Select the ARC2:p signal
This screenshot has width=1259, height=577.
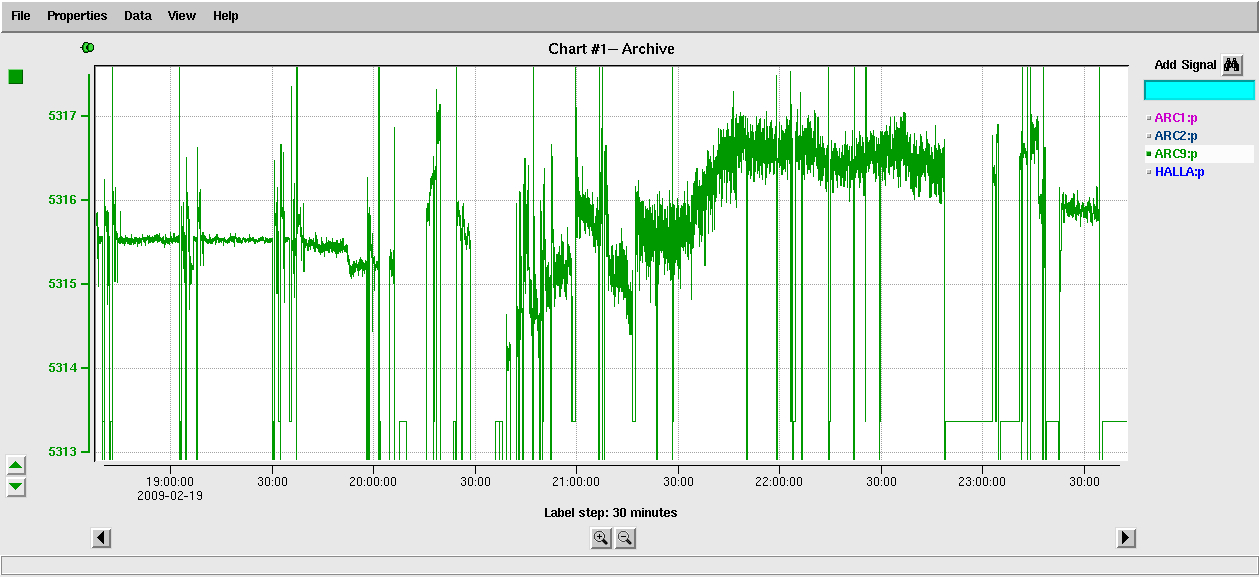point(1175,136)
